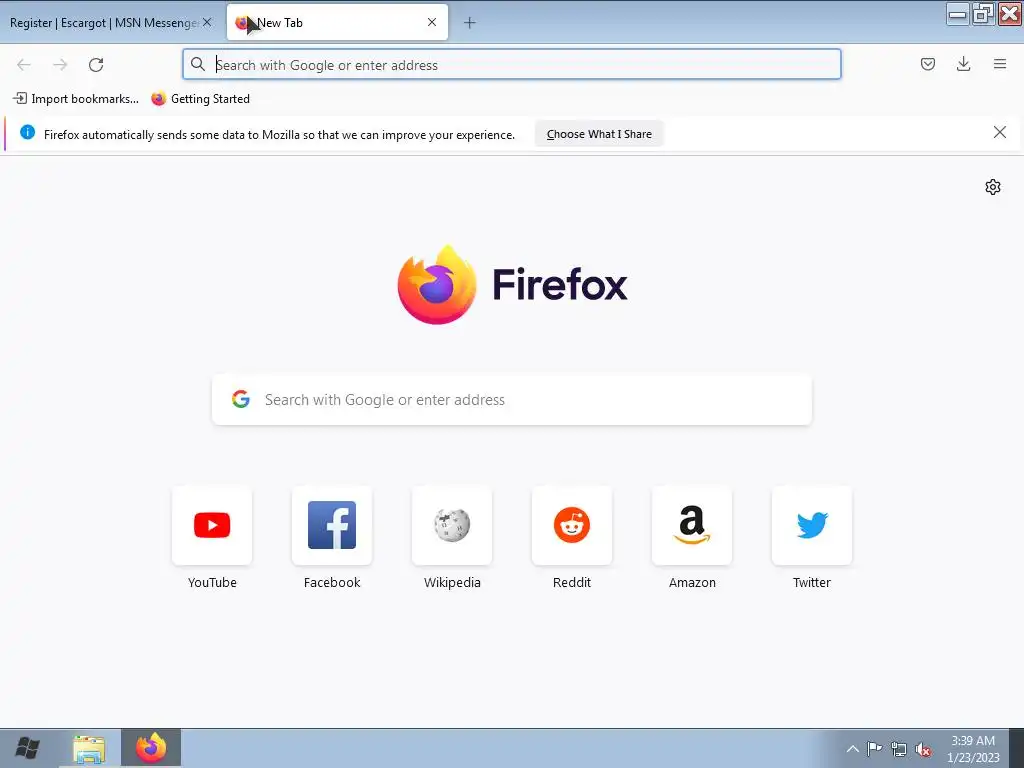Minimize the Firefox window
The height and width of the screenshot is (768, 1024).
pyautogui.click(x=957, y=14)
